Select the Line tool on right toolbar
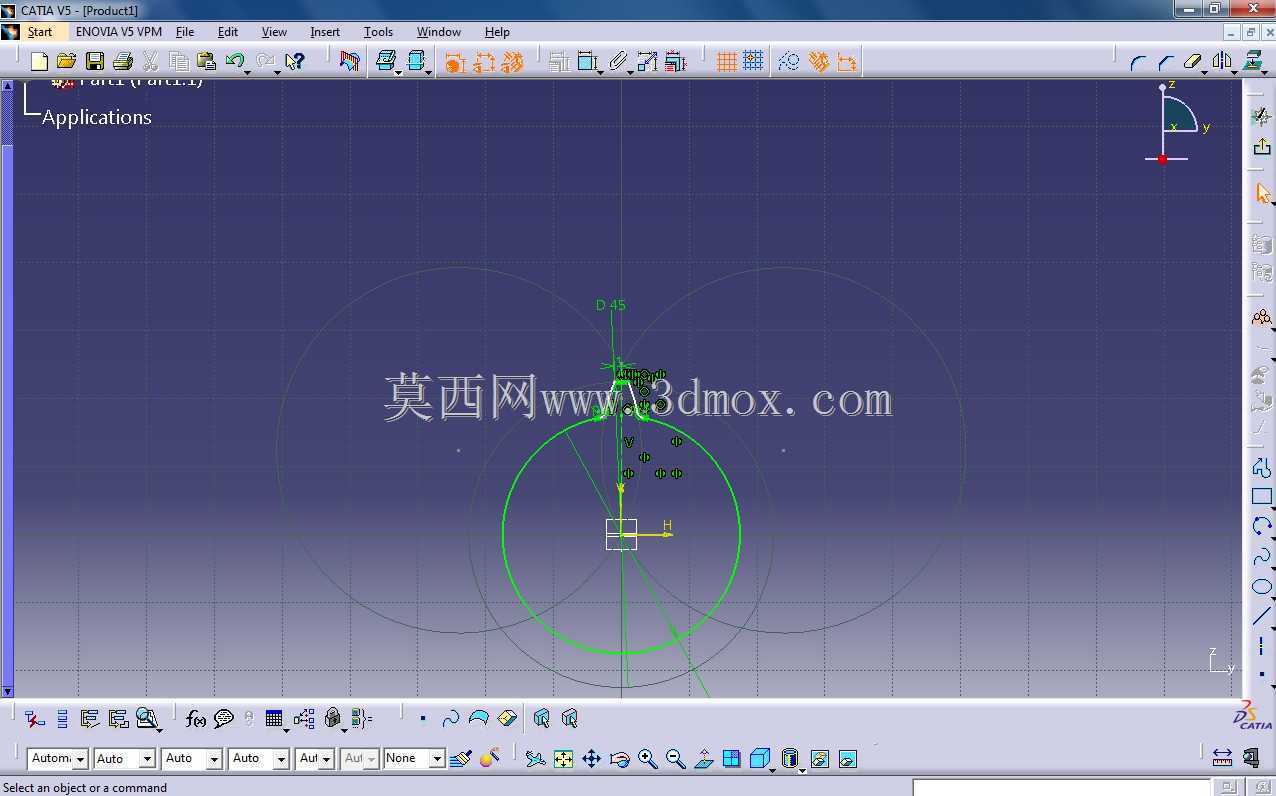 pos(1262,616)
